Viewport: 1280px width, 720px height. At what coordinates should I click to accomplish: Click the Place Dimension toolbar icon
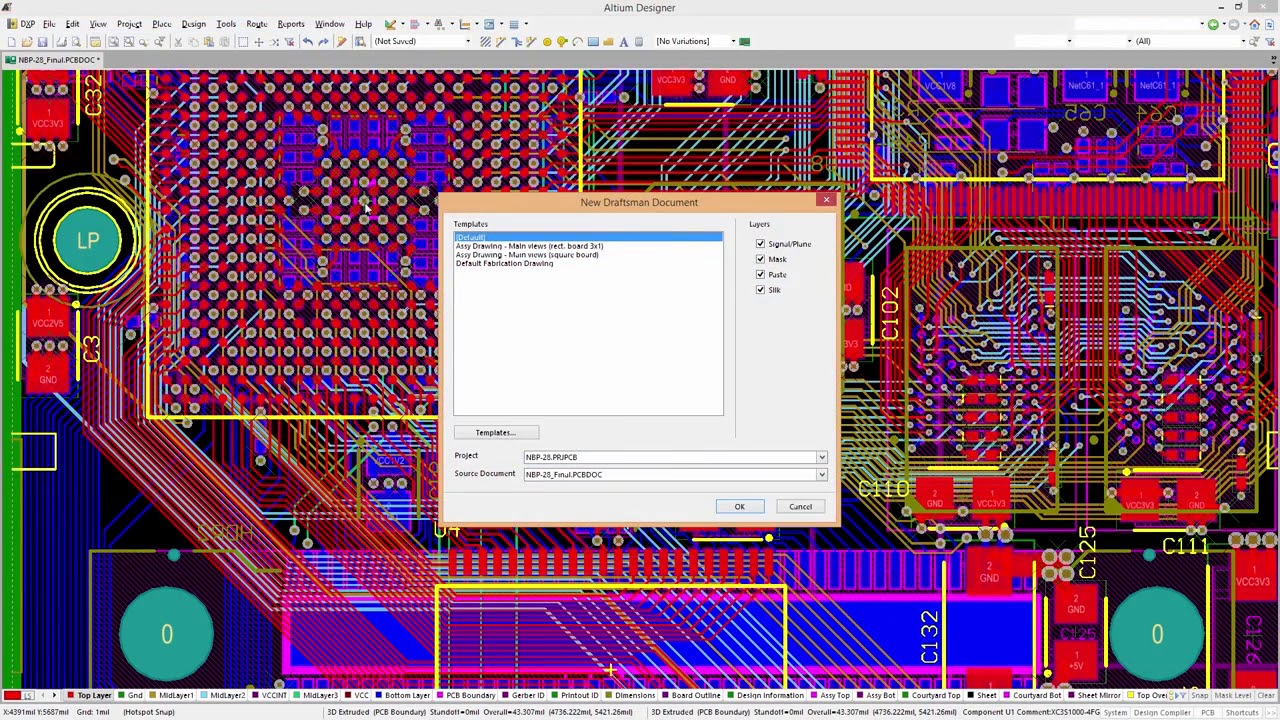pyautogui.click(x=465, y=24)
